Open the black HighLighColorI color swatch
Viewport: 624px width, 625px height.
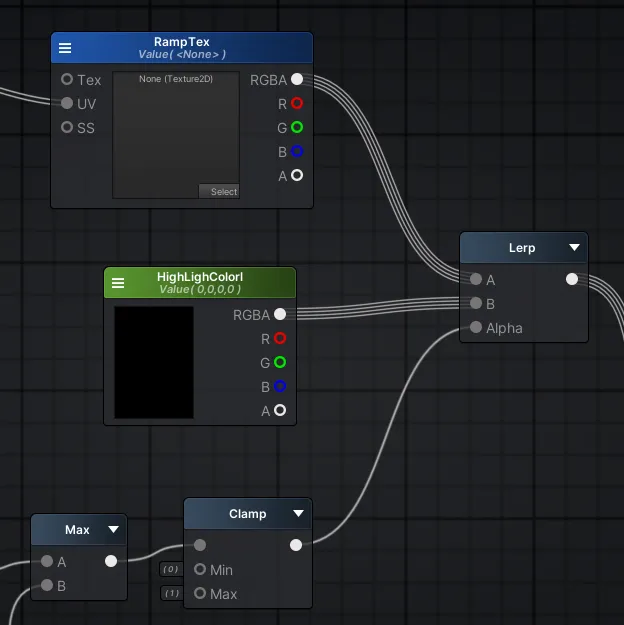154,362
